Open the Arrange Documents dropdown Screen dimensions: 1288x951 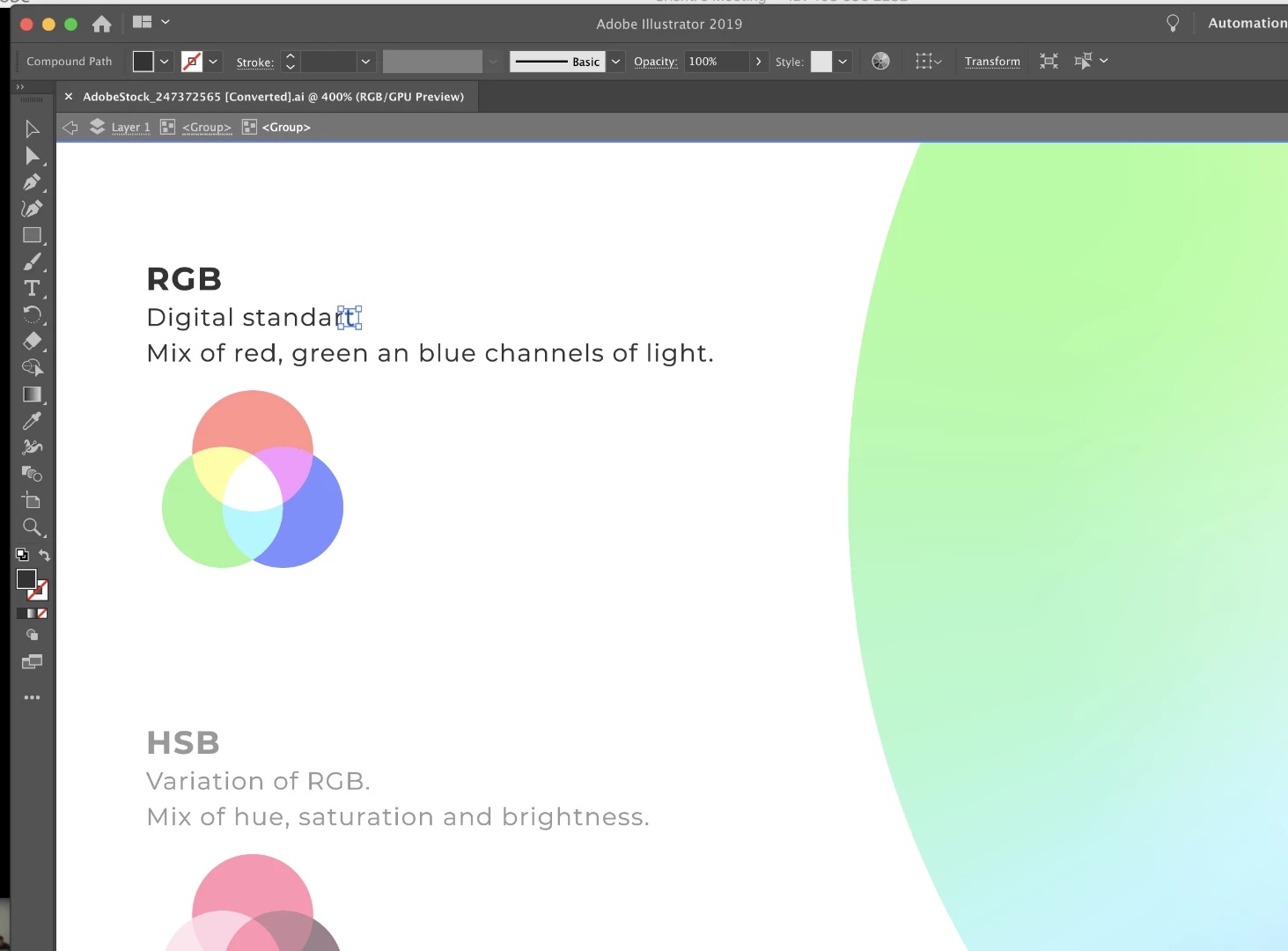coord(151,22)
